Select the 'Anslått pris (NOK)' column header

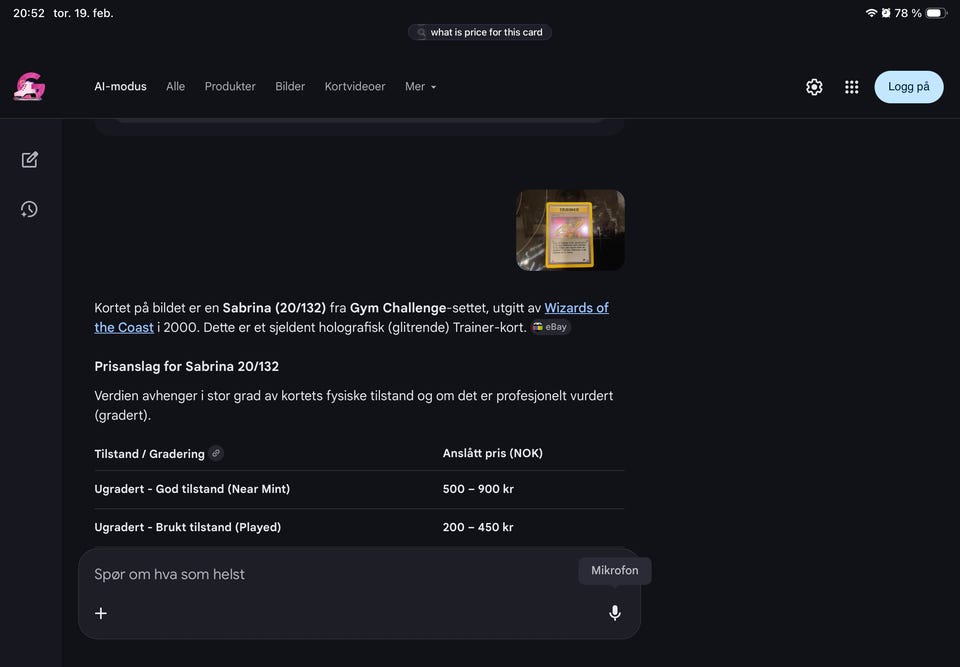coord(493,453)
